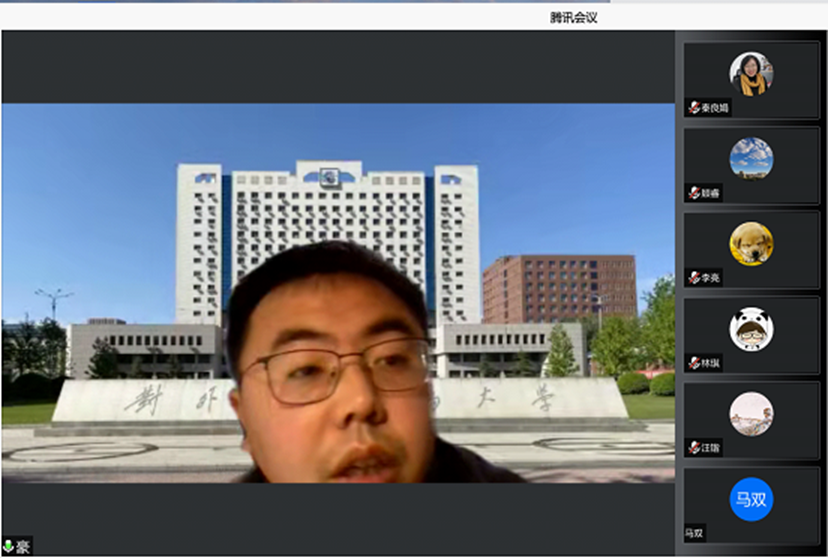Click name label on the top participant tile

[715, 108]
